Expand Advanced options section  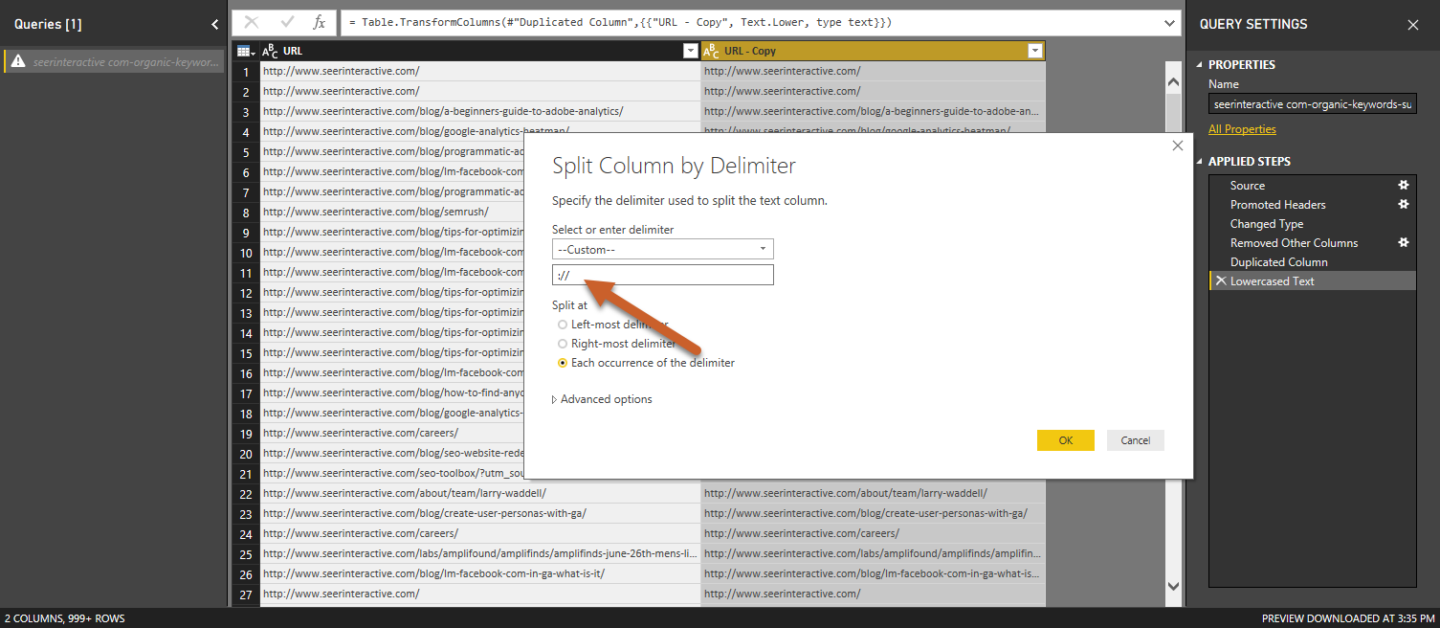[602, 399]
